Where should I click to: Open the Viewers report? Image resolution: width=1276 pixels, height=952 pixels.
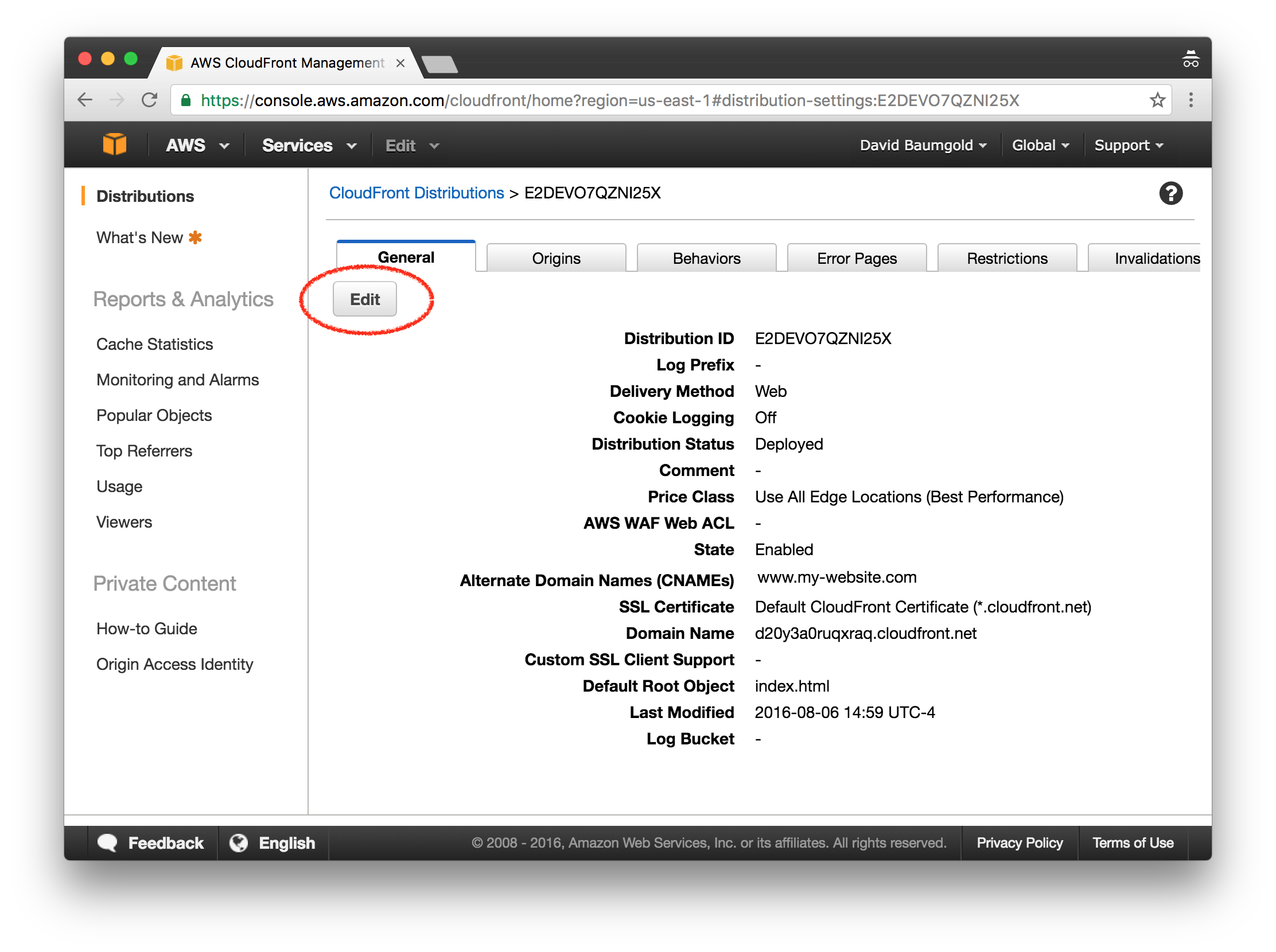124,522
